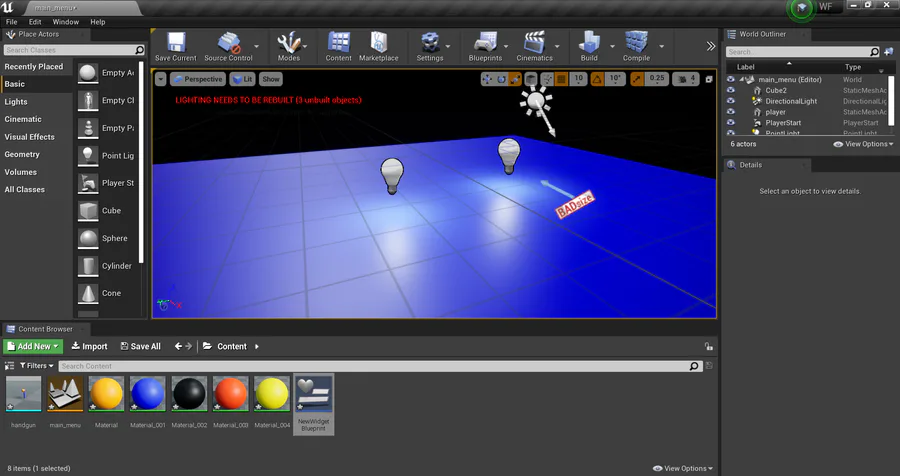Screen dimensions: 900x476
Task: Toggle visibility of main_menu (Editor) world
Action: [731, 79]
